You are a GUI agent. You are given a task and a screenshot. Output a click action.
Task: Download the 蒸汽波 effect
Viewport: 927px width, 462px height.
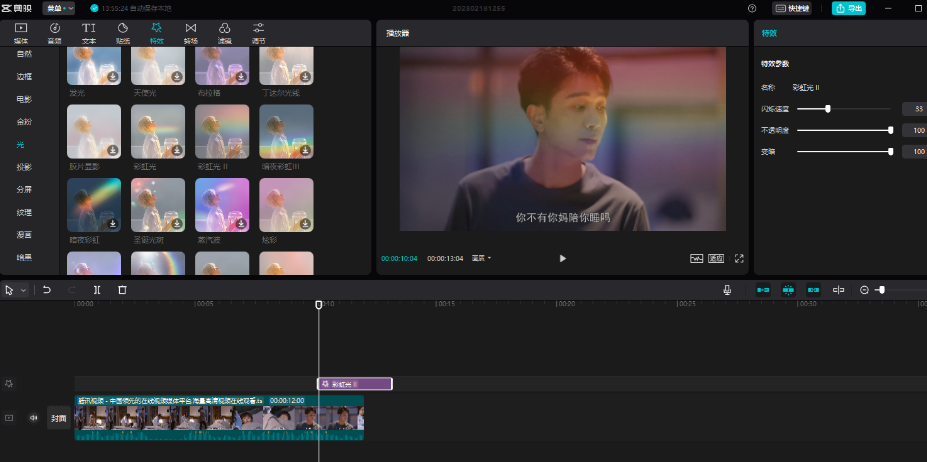(x=241, y=224)
